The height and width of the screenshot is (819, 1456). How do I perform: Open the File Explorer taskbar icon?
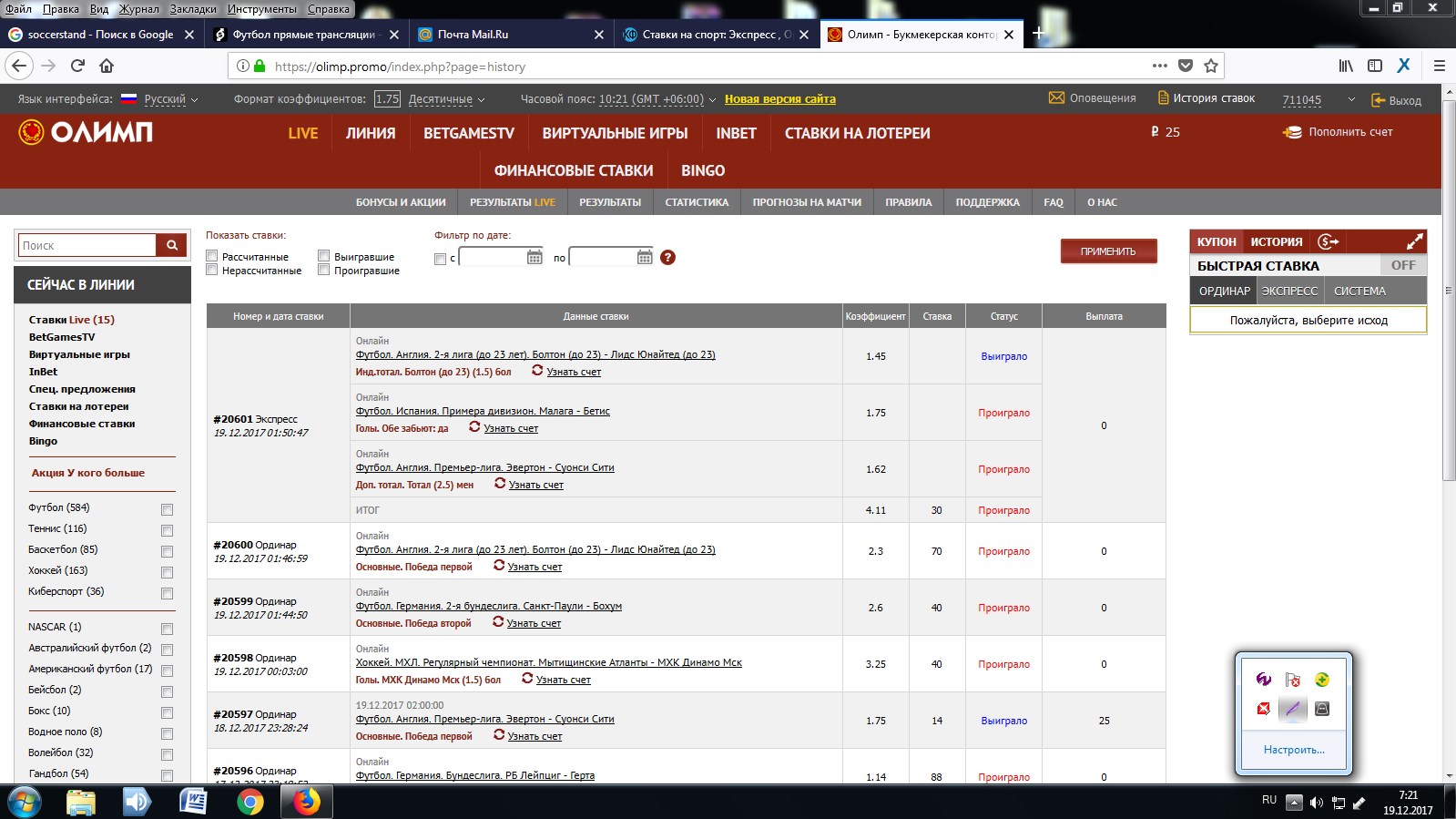click(x=81, y=802)
